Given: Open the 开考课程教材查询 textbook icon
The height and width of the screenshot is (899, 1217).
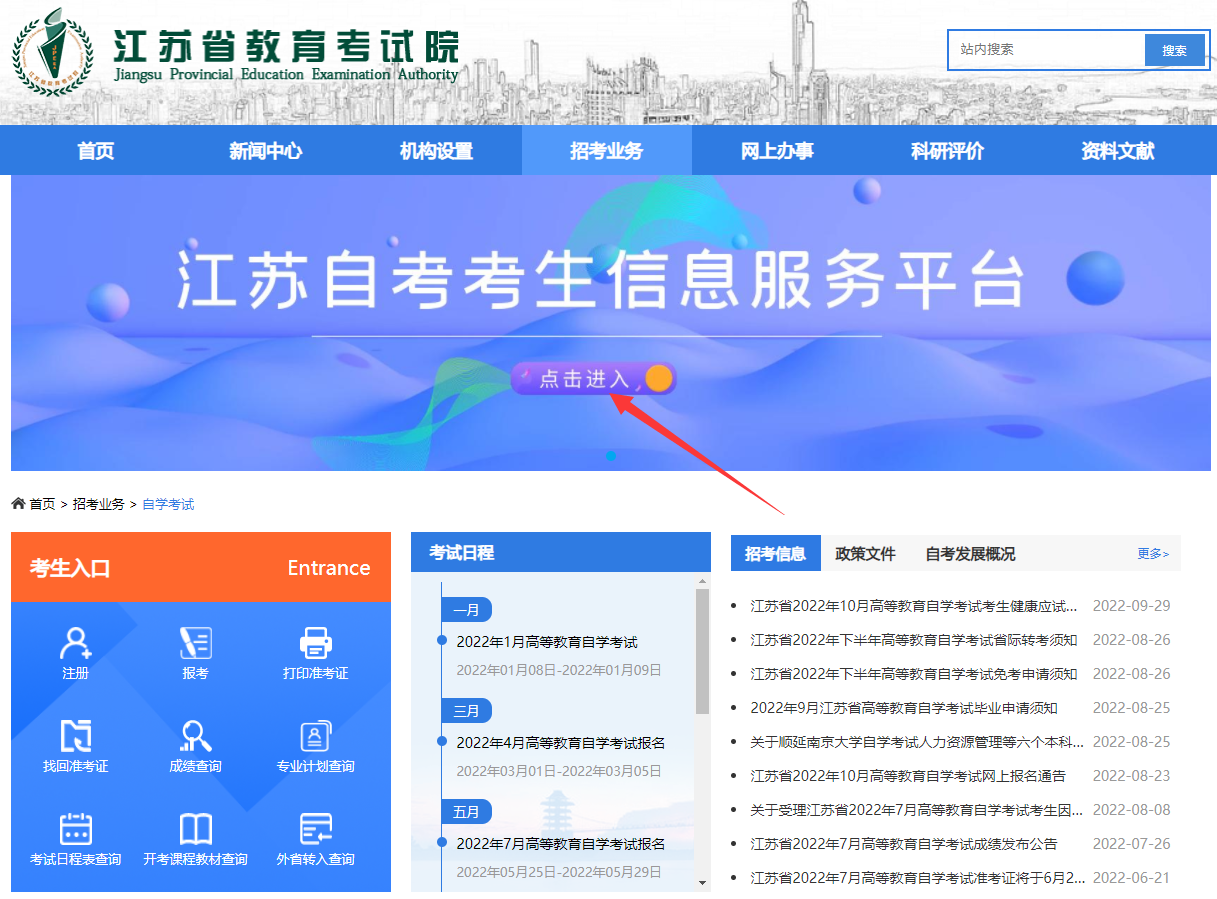Looking at the screenshot, I should 196,836.
